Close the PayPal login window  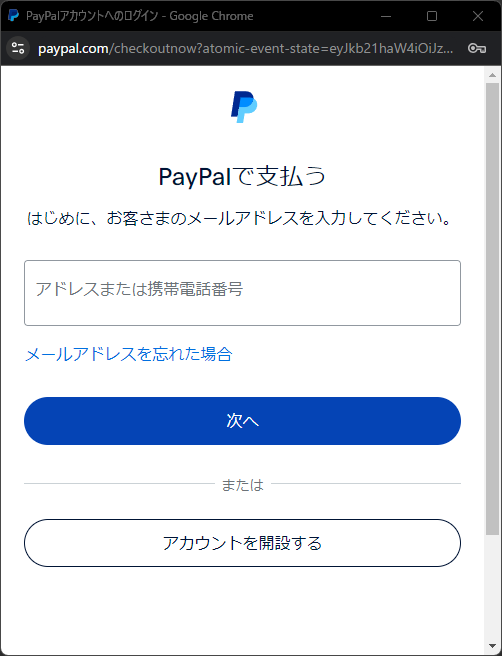[478, 16]
